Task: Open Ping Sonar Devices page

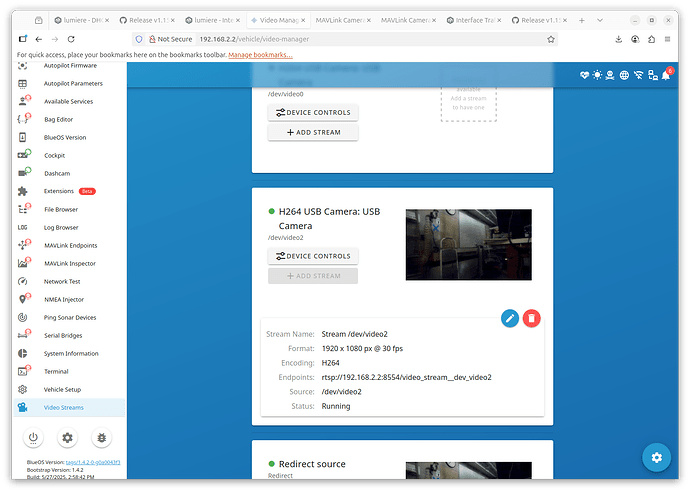Action: pos(69,318)
